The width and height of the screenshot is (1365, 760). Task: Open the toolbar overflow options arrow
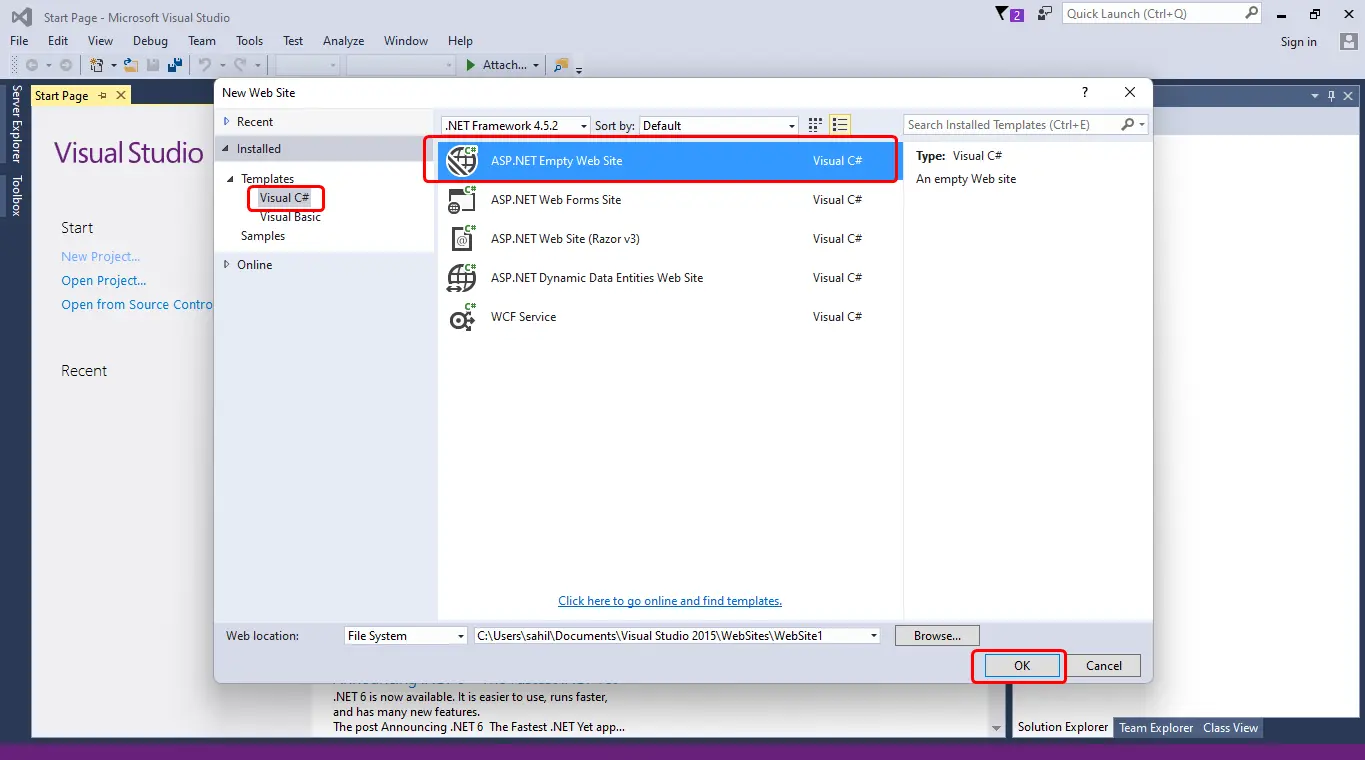pos(579,69)
